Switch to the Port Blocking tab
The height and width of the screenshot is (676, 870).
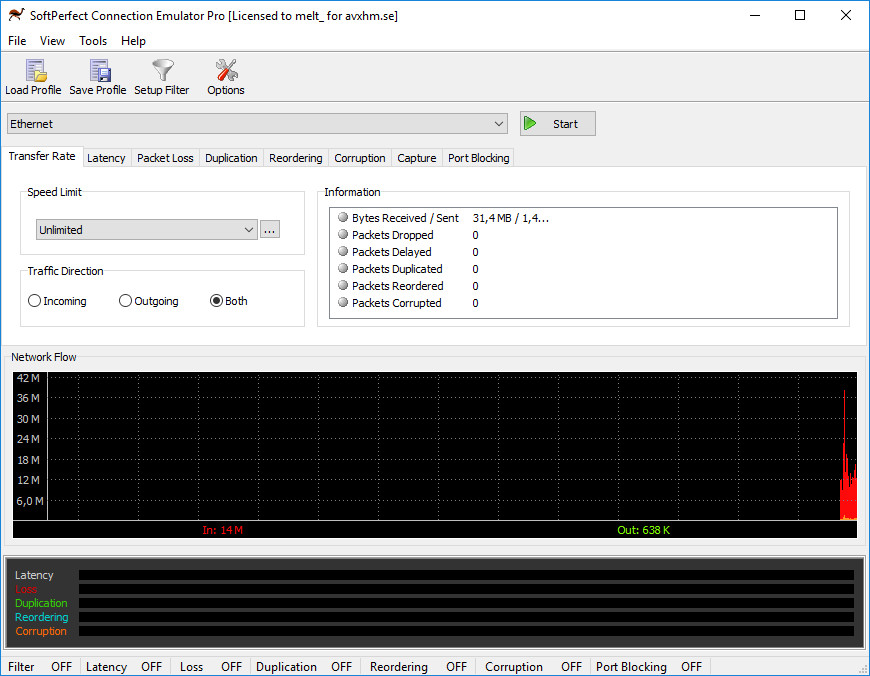(x=478, y=158)
